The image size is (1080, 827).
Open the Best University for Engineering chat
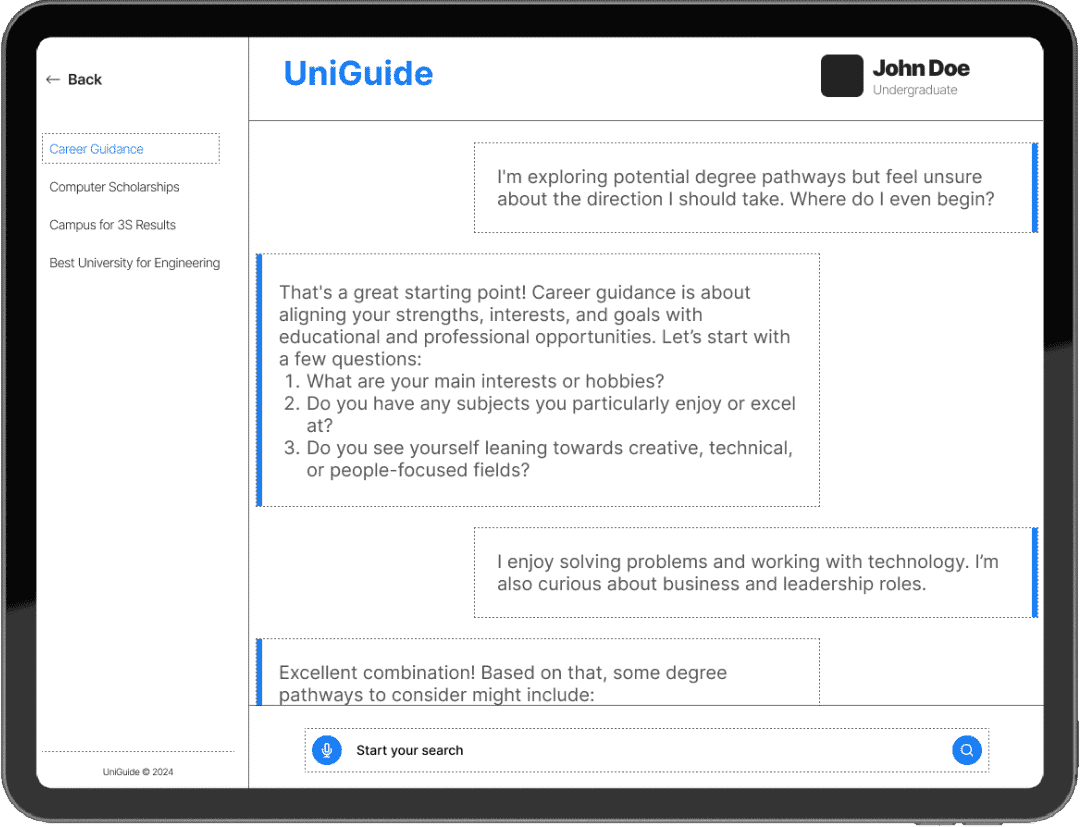click(x=135, y=262)
